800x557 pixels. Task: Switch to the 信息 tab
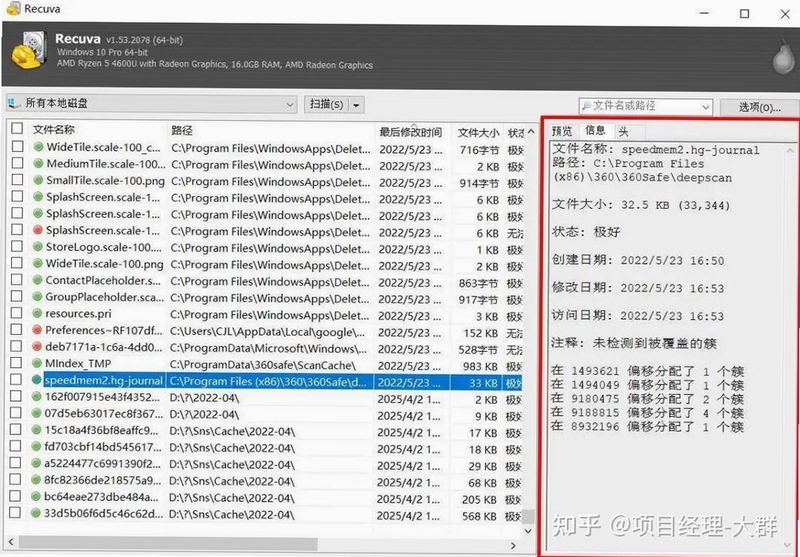click(595, 131)
